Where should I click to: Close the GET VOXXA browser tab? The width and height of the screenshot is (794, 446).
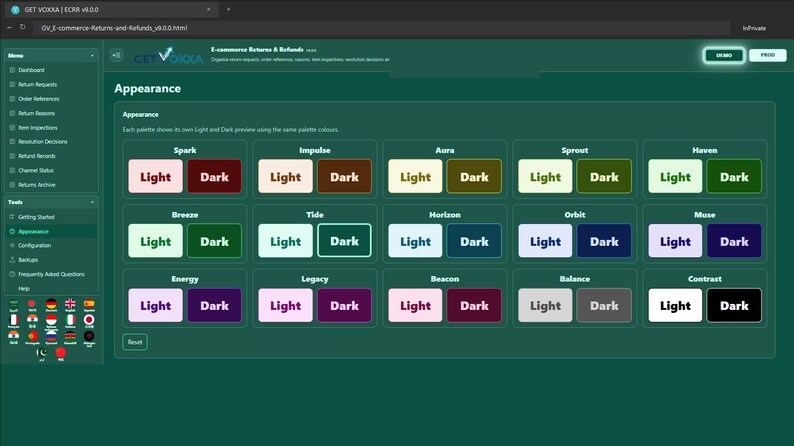click(208, 9)
